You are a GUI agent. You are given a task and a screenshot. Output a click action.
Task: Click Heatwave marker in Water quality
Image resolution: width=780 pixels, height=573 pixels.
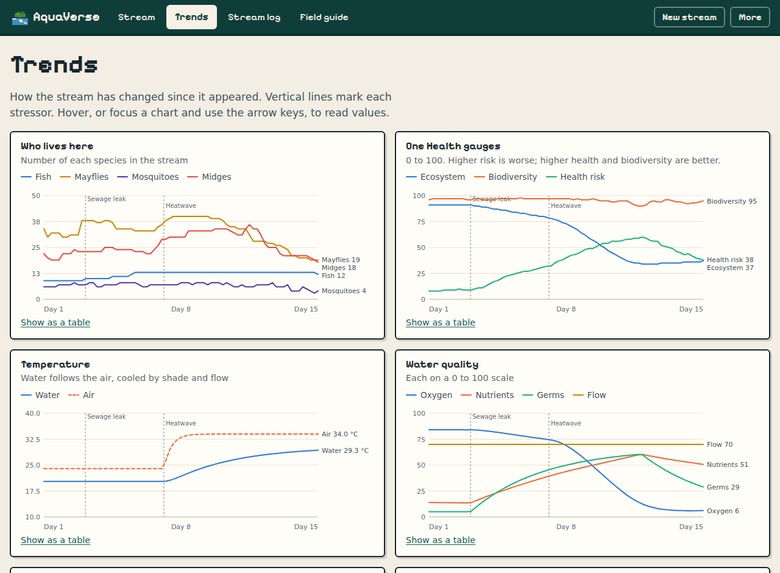[x=566, y=423]
